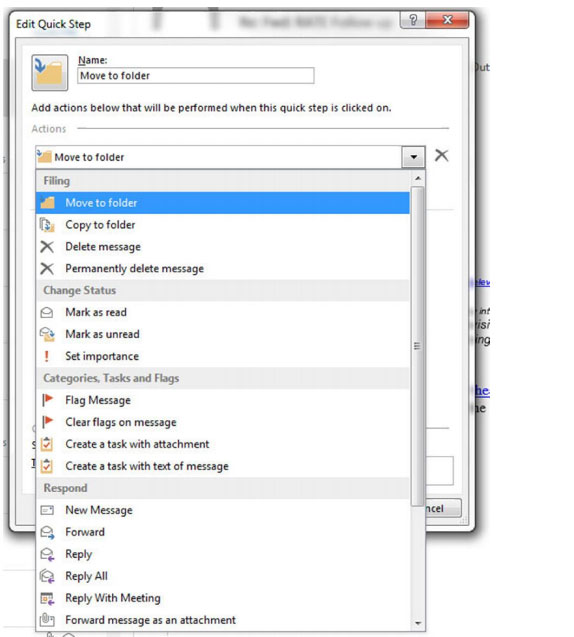Click the Set importance exclamation icon
Screen dimensions: 574x637
(47, 356)
